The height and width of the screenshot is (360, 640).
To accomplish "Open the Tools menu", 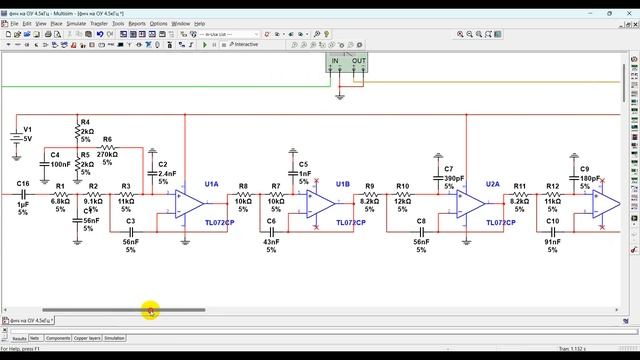I will tap(118, 24).
